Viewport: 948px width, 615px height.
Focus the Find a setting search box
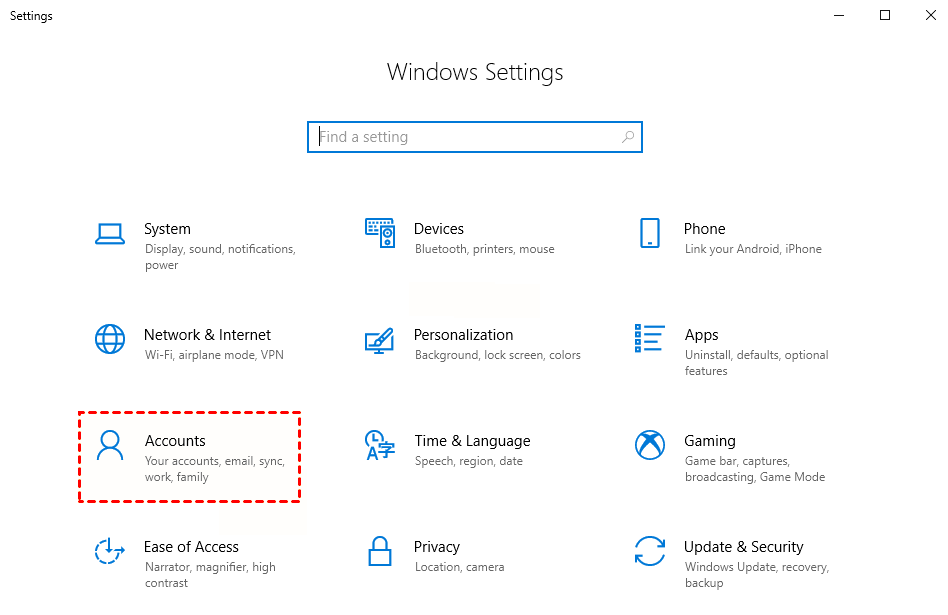click(x=465, y=137)
